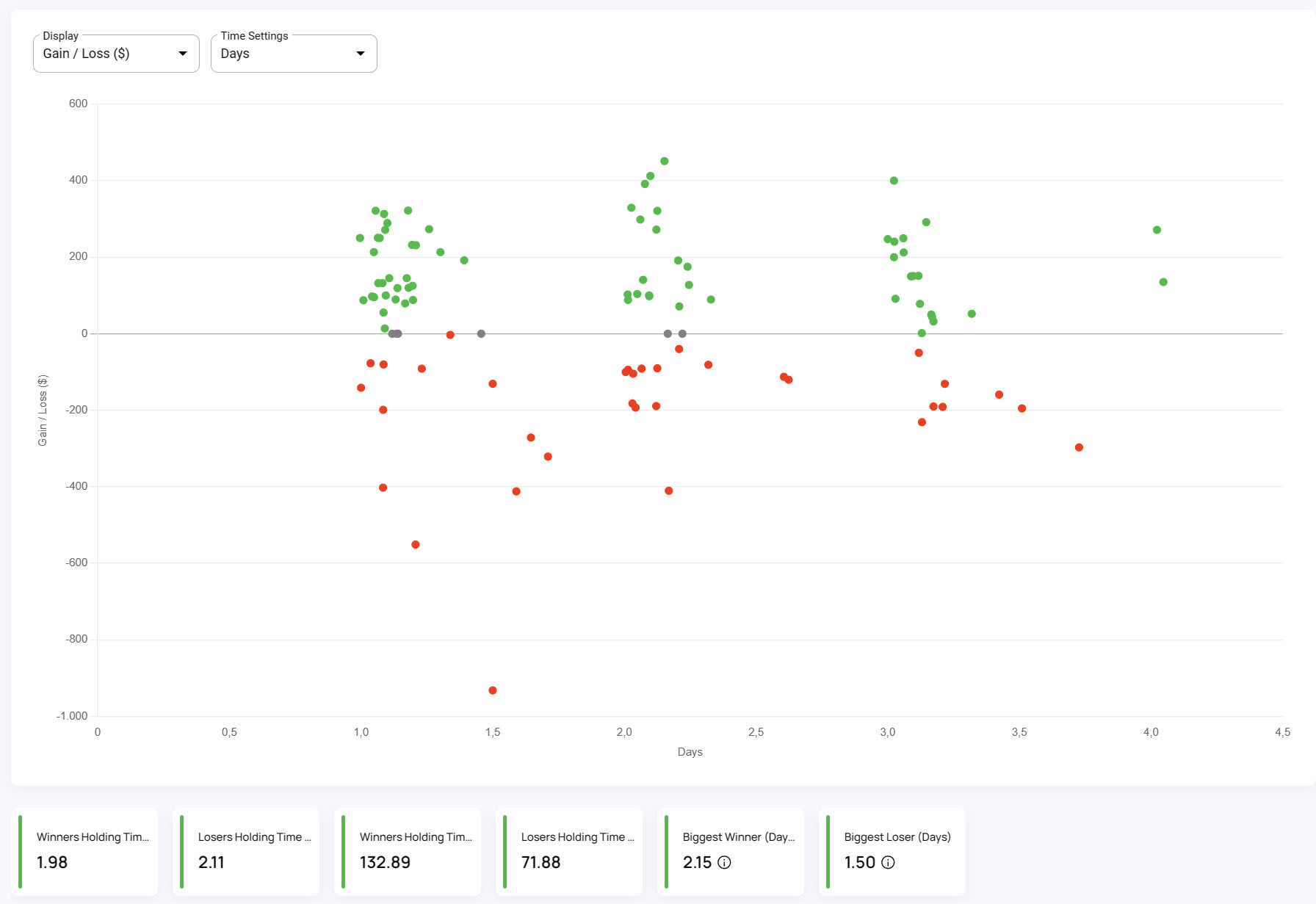Click the green point near 400 at day 3
The image size is (1316, 904).
tap(894, 181)
